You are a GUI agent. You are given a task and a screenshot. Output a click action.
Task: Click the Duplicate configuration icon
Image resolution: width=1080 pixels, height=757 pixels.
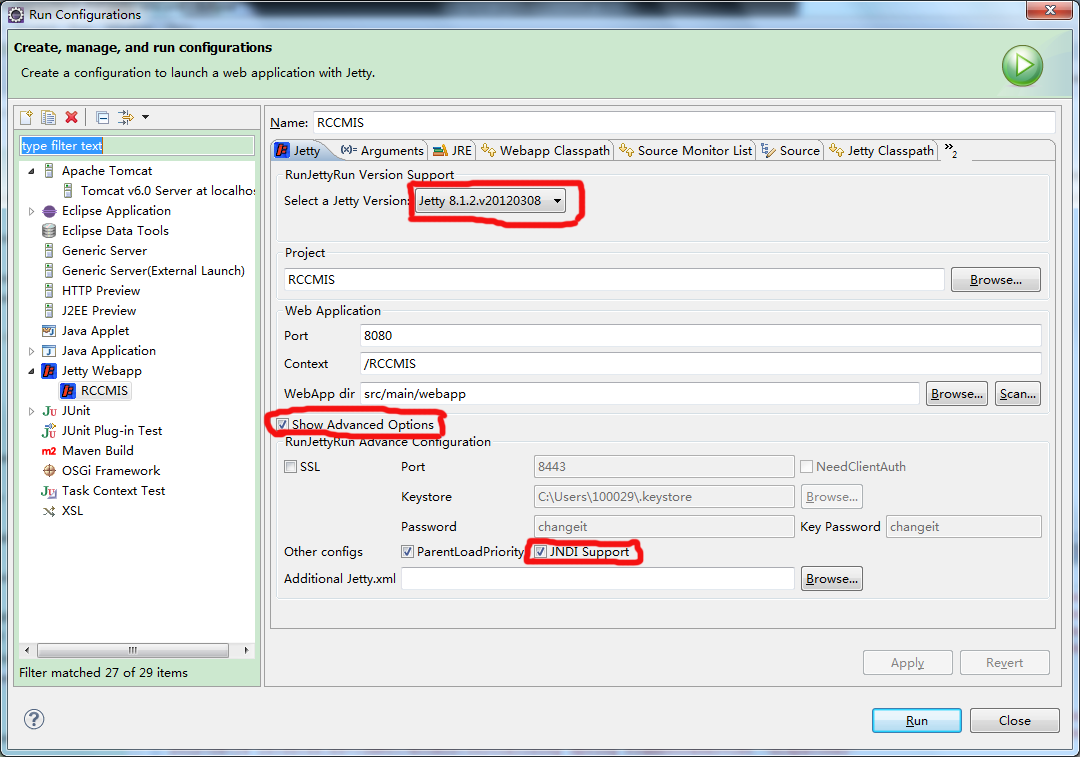(48, 117)
